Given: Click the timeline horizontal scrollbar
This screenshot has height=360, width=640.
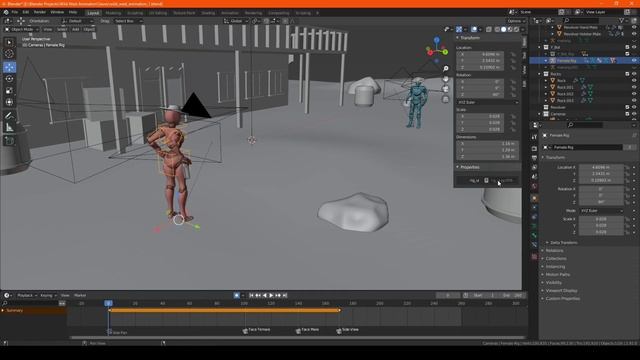Looking at the screenshot, I should [297, 338].
